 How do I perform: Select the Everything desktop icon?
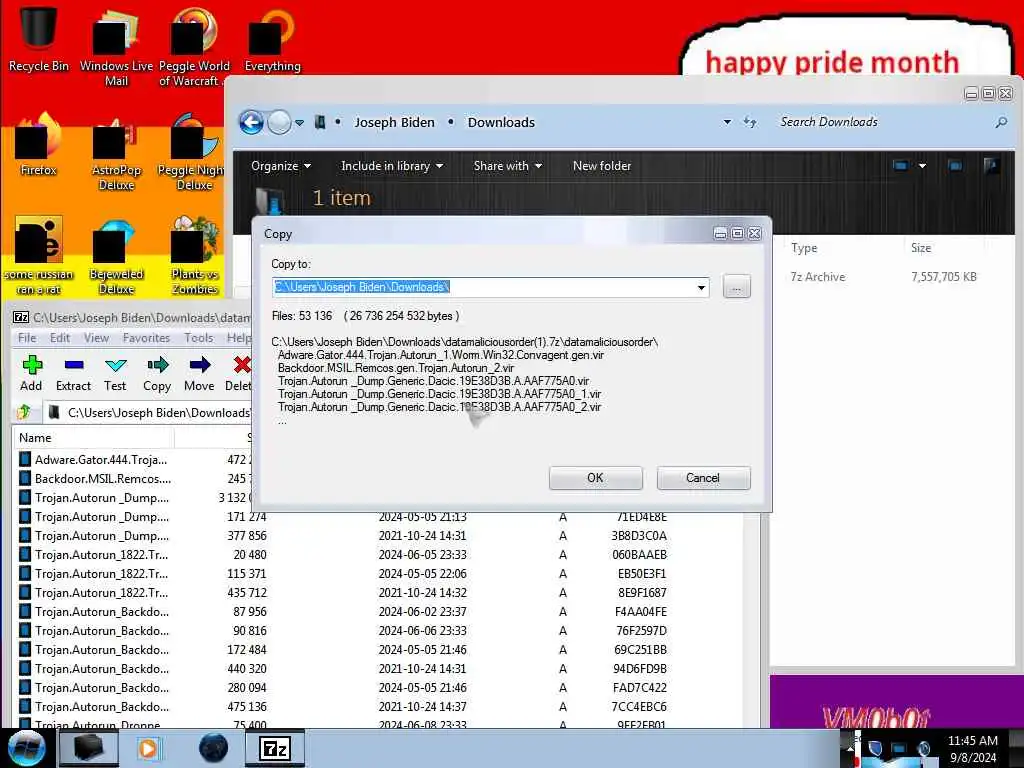click(272, 39)
